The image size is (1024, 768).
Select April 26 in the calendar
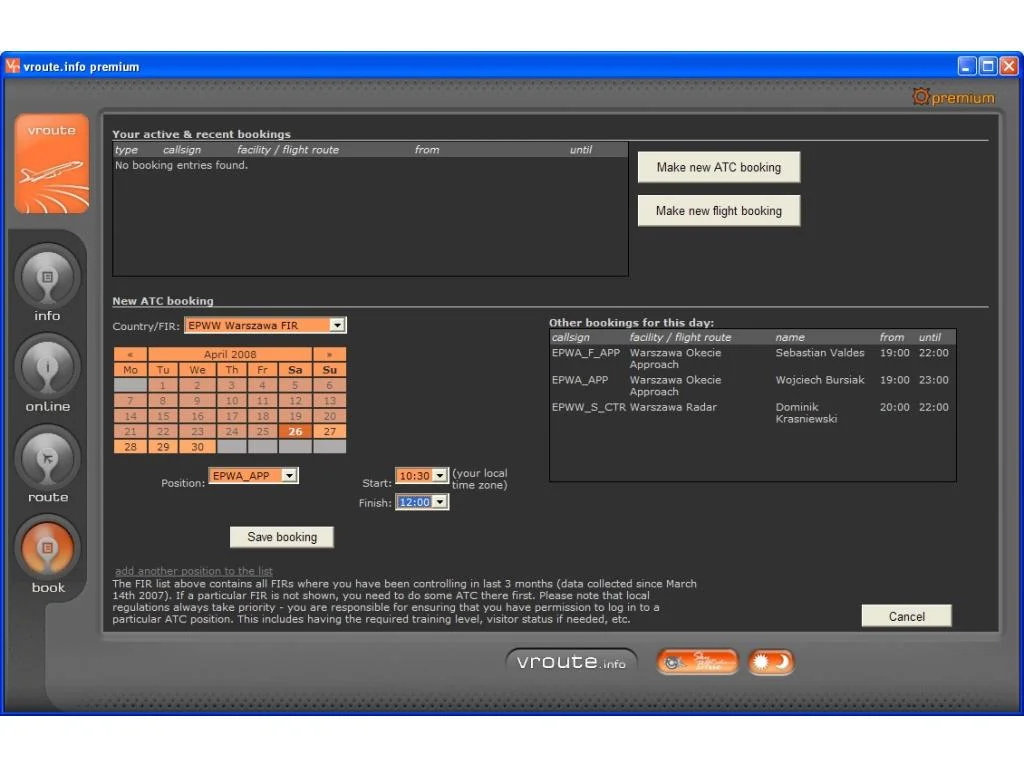295,431
